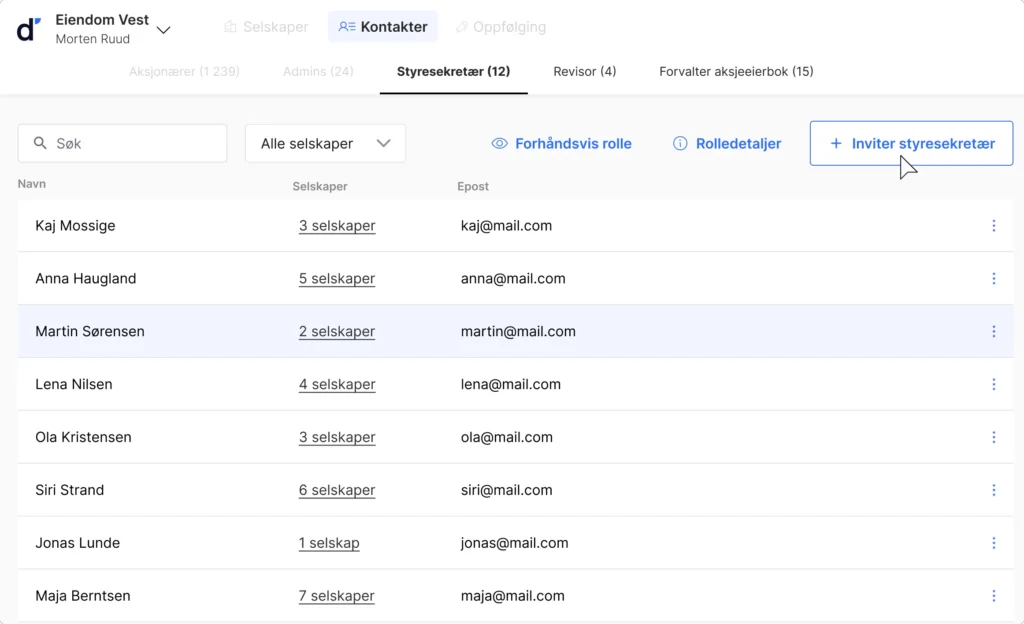Show Rolledetaljer info
Screen dimensions: 1024x624
pyautogui.click(x=727, y=144)
